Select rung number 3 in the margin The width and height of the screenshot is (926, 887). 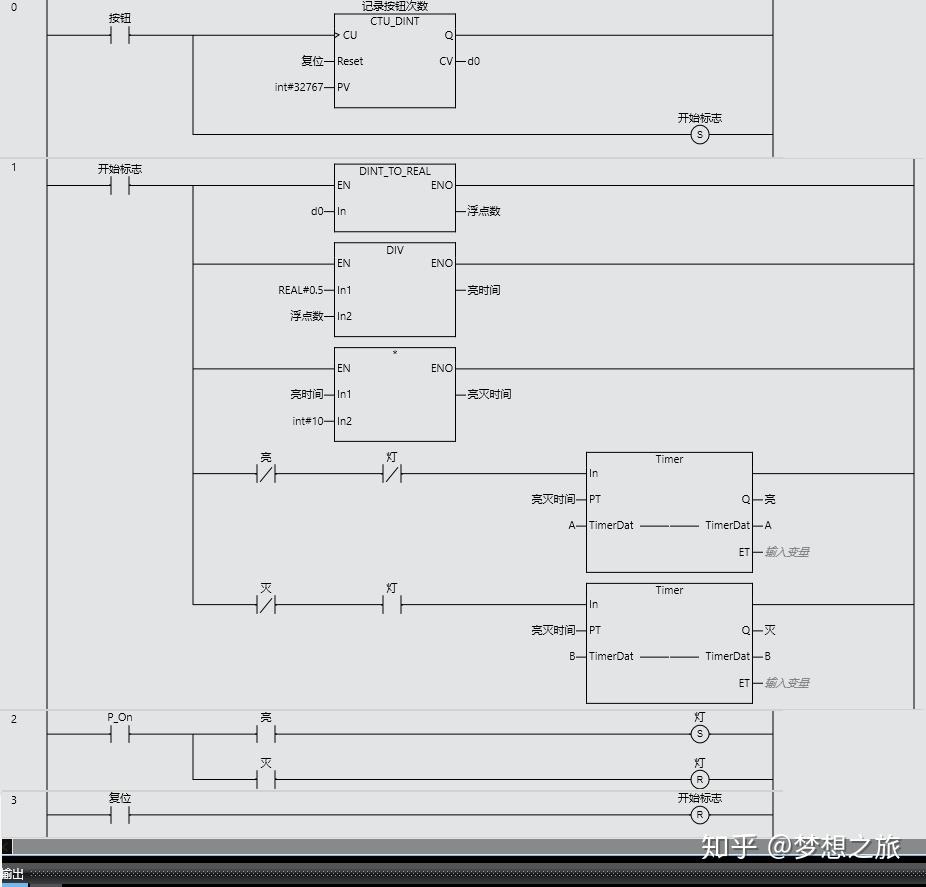click(x=14, y=800)
